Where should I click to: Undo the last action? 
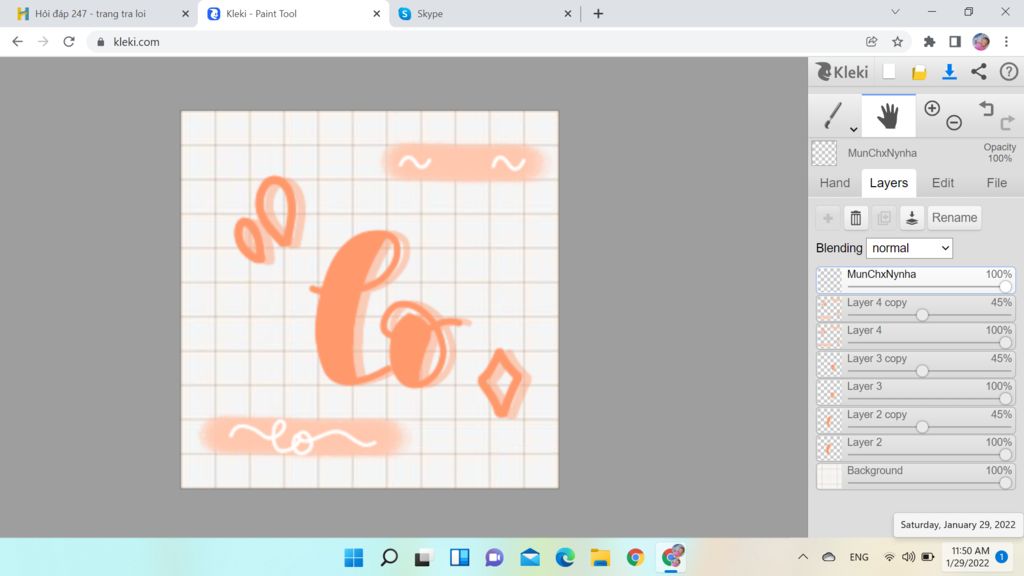[x=986, y=108]
